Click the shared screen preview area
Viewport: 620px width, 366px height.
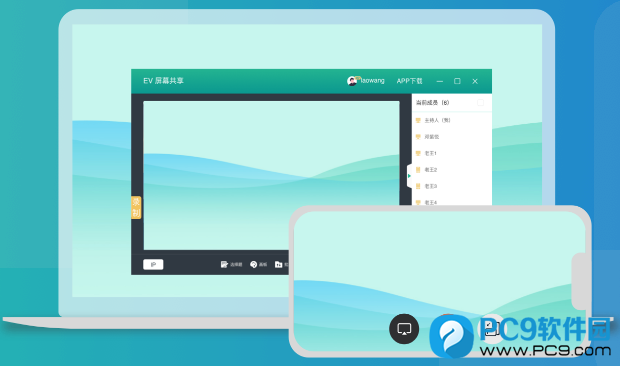coord(271,175)
